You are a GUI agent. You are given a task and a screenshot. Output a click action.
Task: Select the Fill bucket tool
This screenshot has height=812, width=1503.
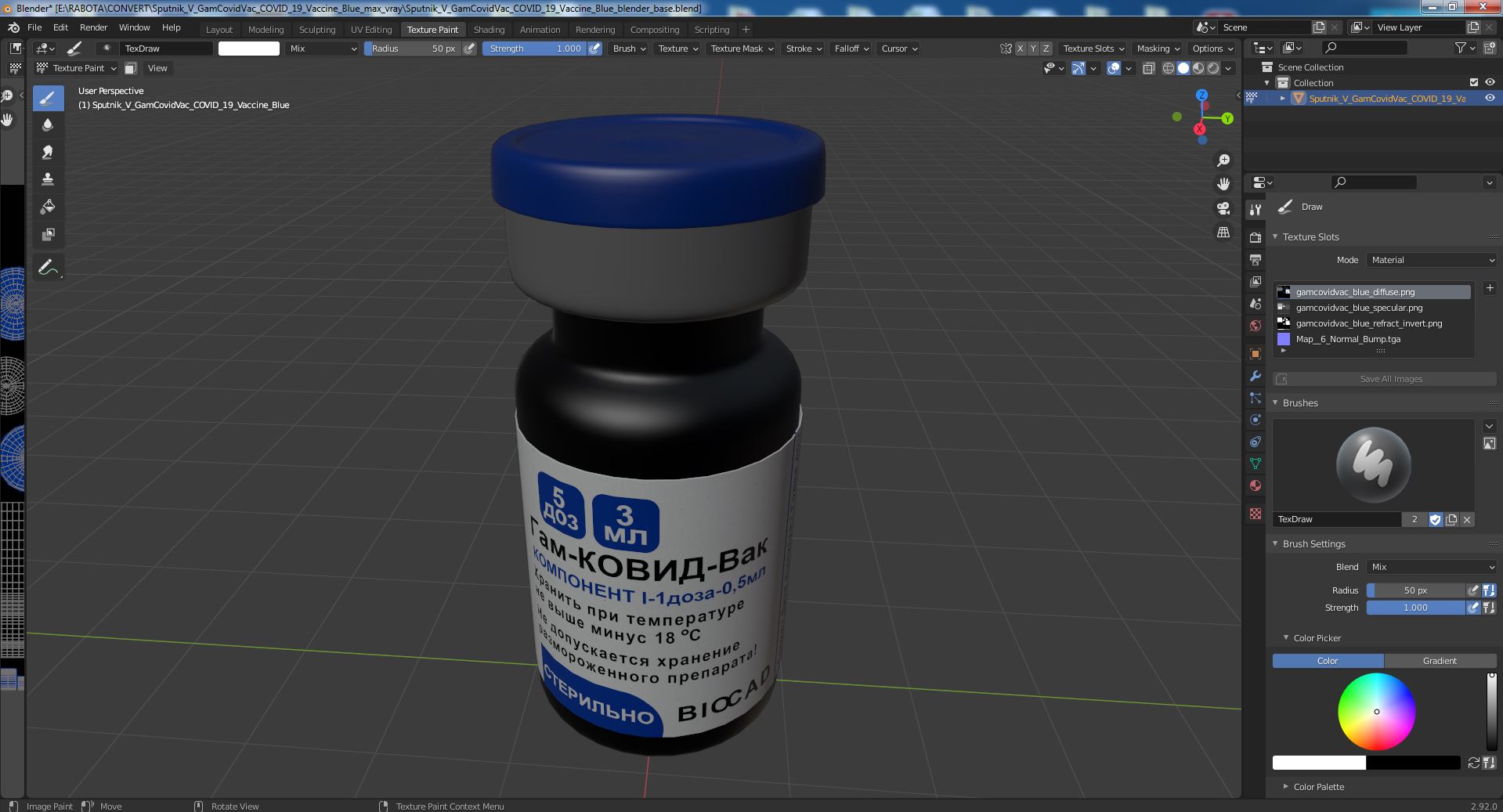click(x=48, y=207)
